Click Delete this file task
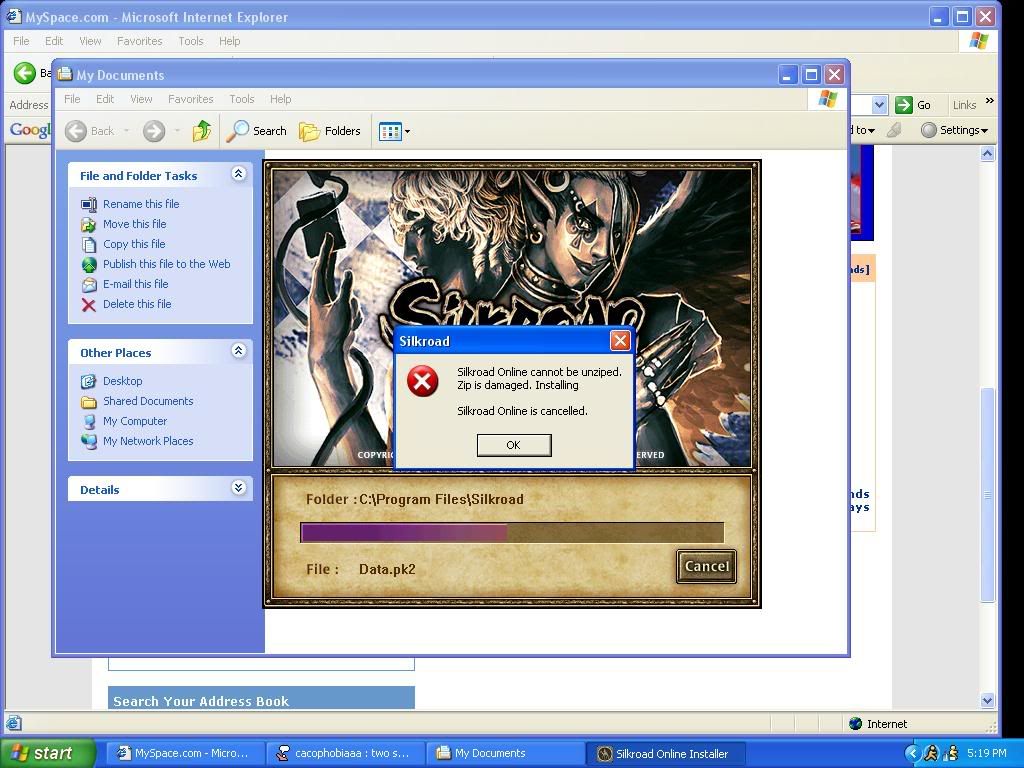 point(137,304)
